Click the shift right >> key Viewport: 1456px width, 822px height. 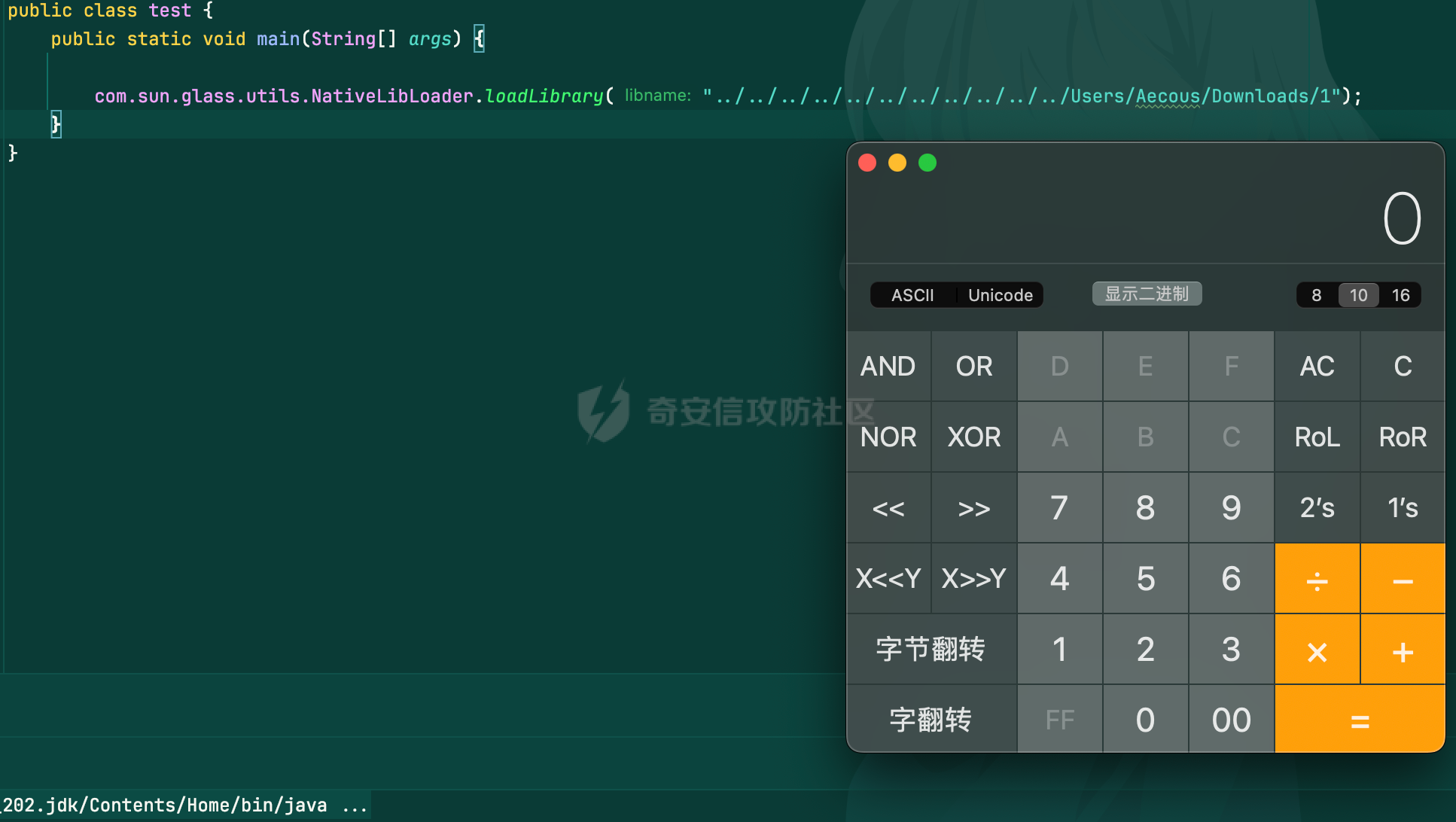tap(974, 508)
